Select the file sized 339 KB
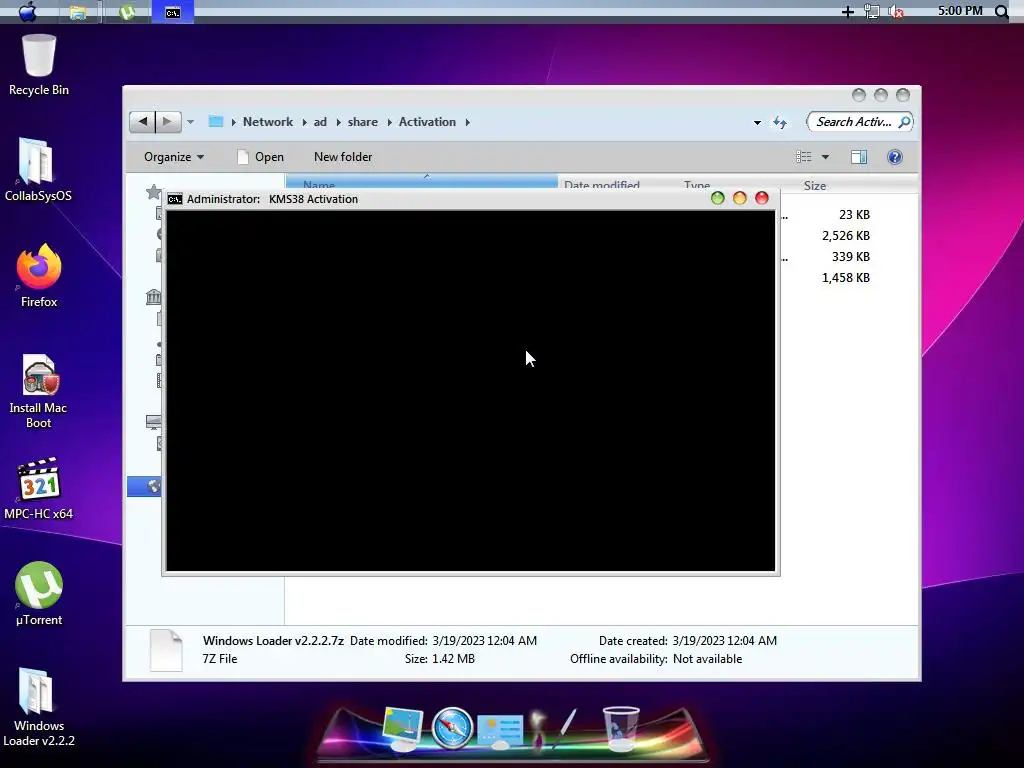This screenshot has width=1024, height=768. 850,257
